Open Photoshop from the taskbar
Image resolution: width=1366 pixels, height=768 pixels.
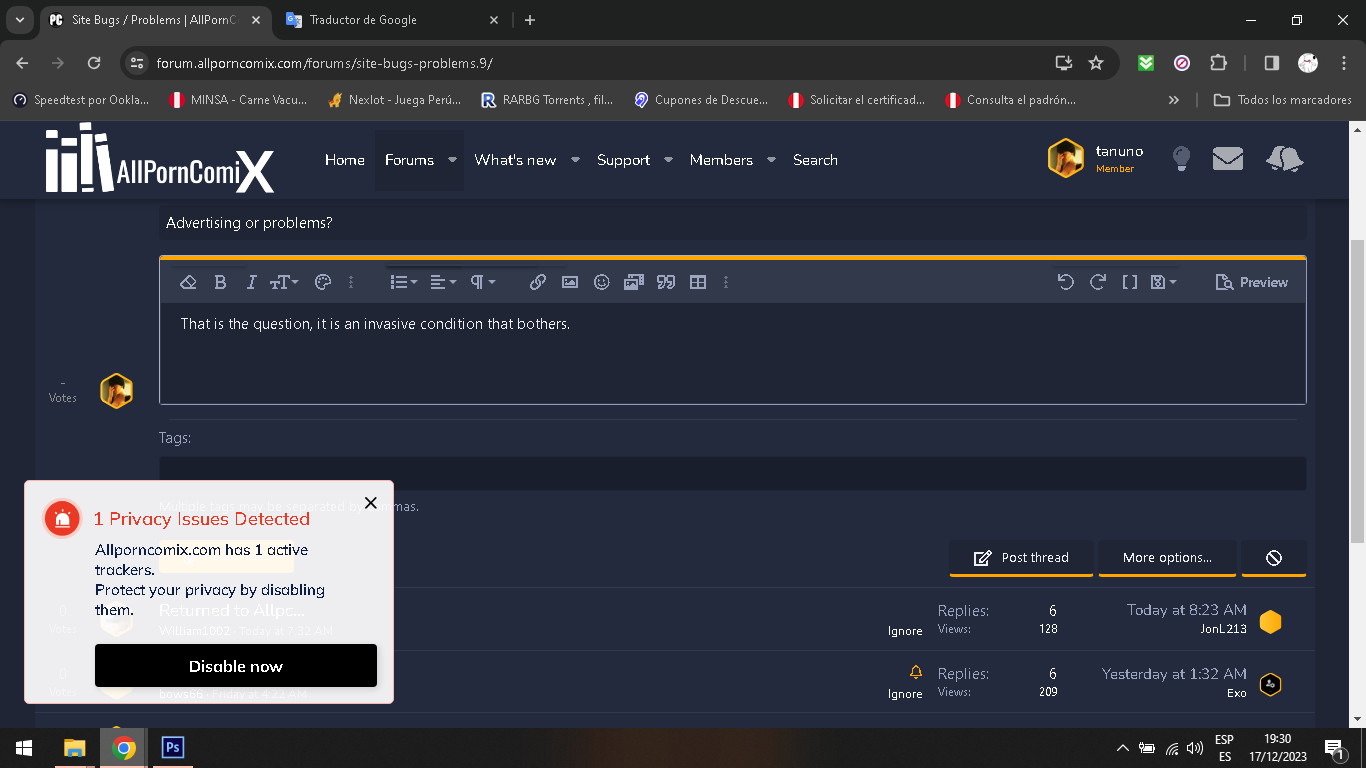tap(173, 748)
